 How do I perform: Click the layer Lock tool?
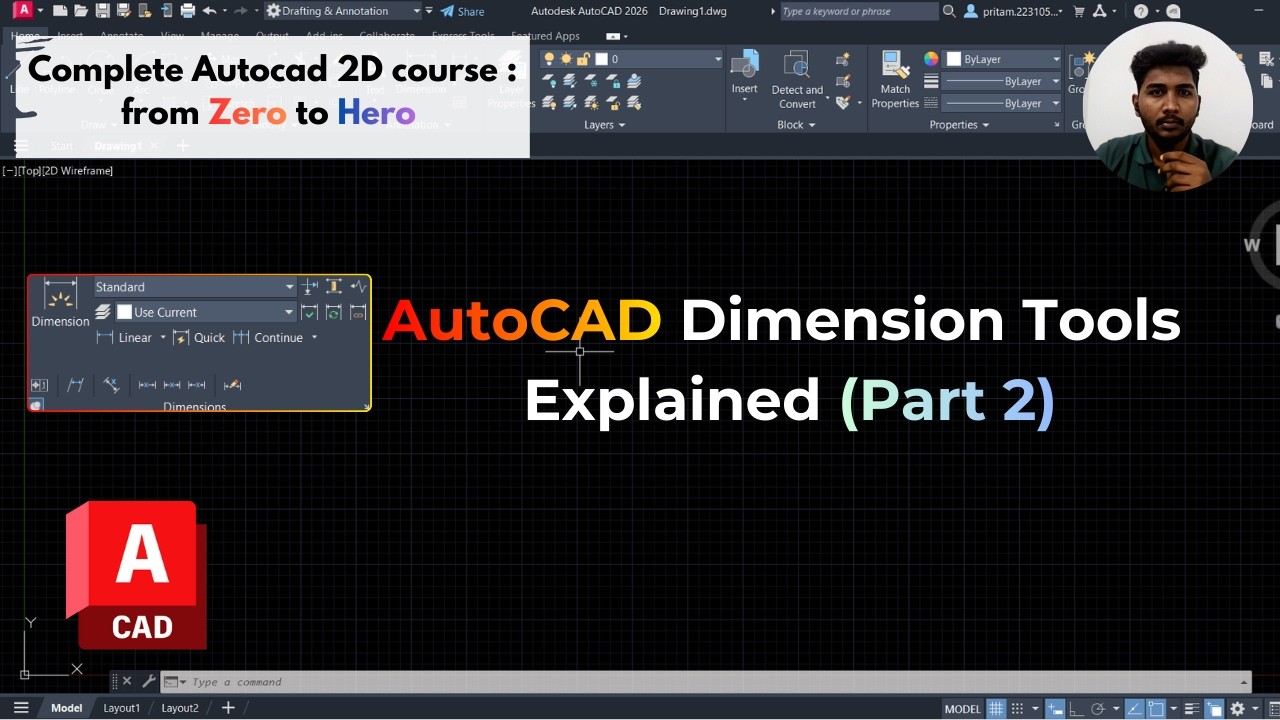click(615, 81)
